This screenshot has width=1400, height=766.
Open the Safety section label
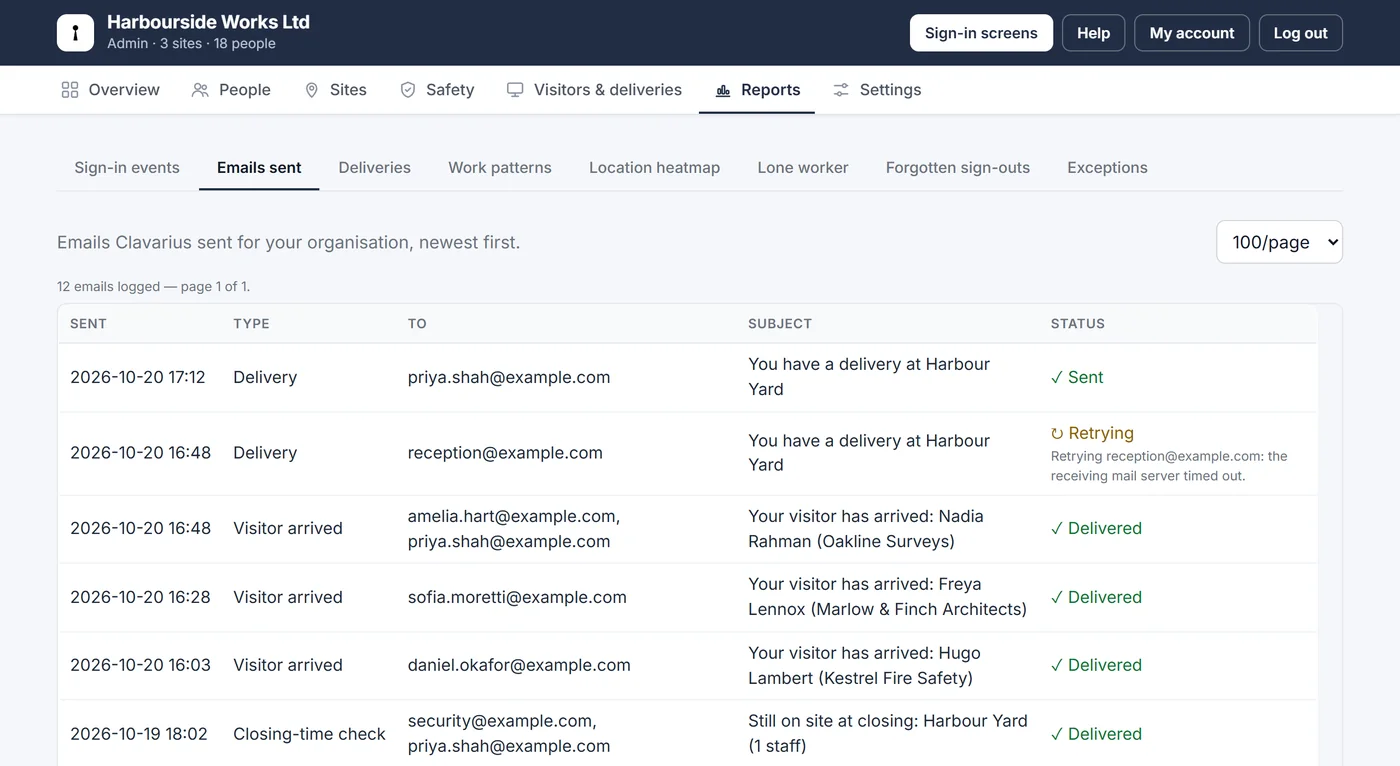450,90
